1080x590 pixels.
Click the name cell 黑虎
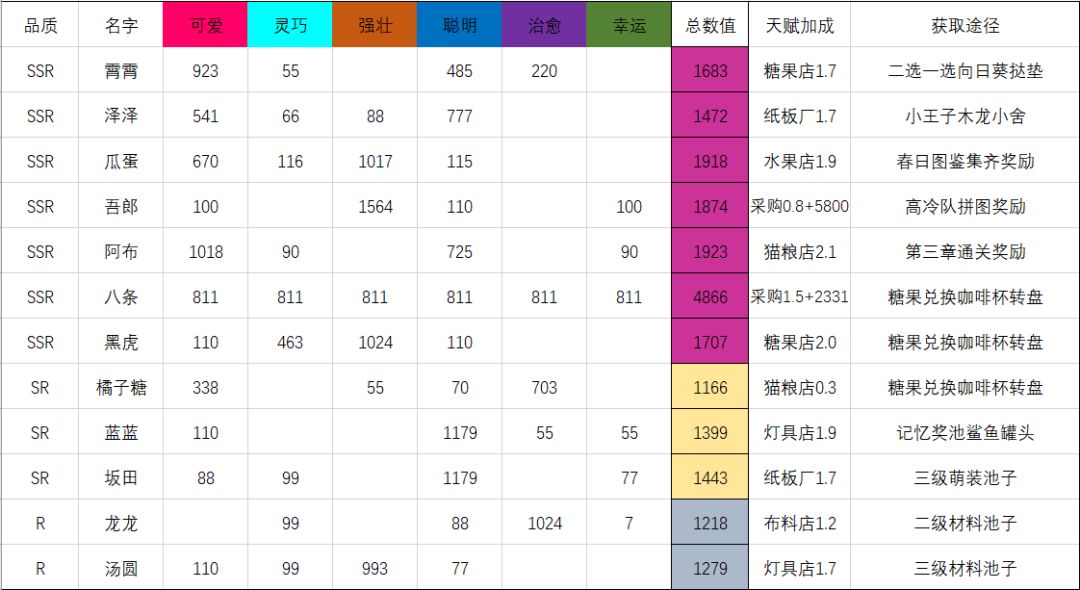(x=121, y=342)
